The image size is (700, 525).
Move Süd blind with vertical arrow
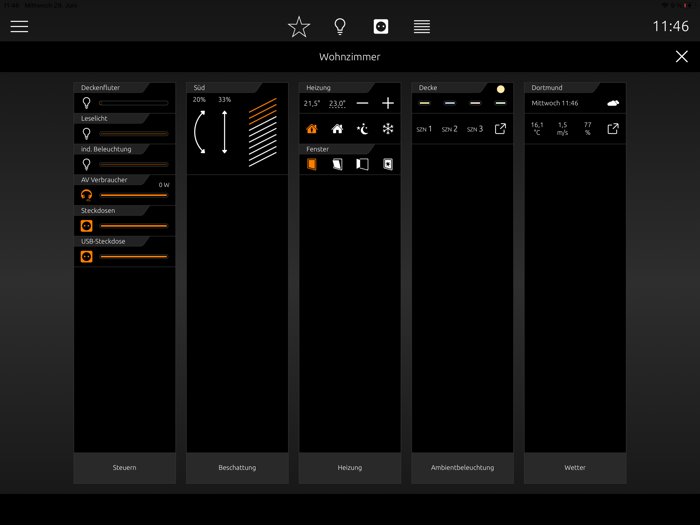tap(225, 132)
